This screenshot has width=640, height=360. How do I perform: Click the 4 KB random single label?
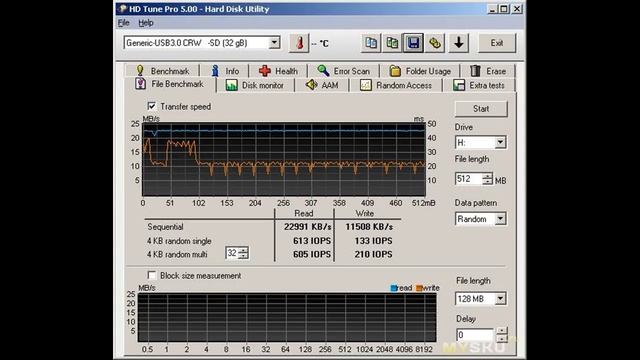(179, 241)
